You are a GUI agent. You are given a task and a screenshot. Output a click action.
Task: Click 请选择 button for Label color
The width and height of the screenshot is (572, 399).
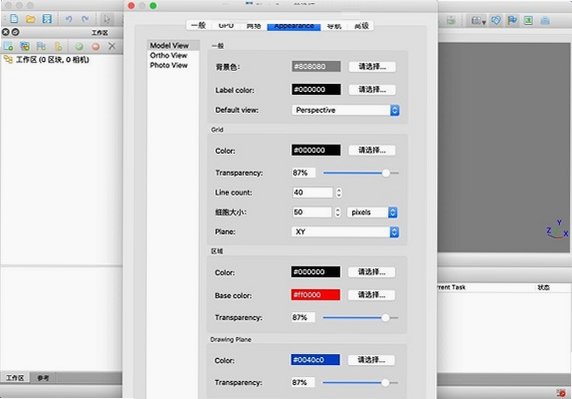click(x=372, y=90)
